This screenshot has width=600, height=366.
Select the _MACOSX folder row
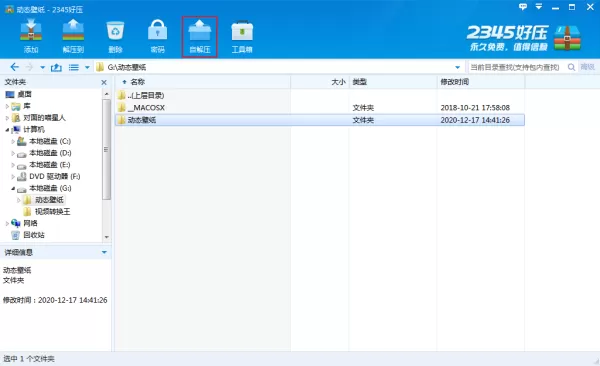click(320, 108)
